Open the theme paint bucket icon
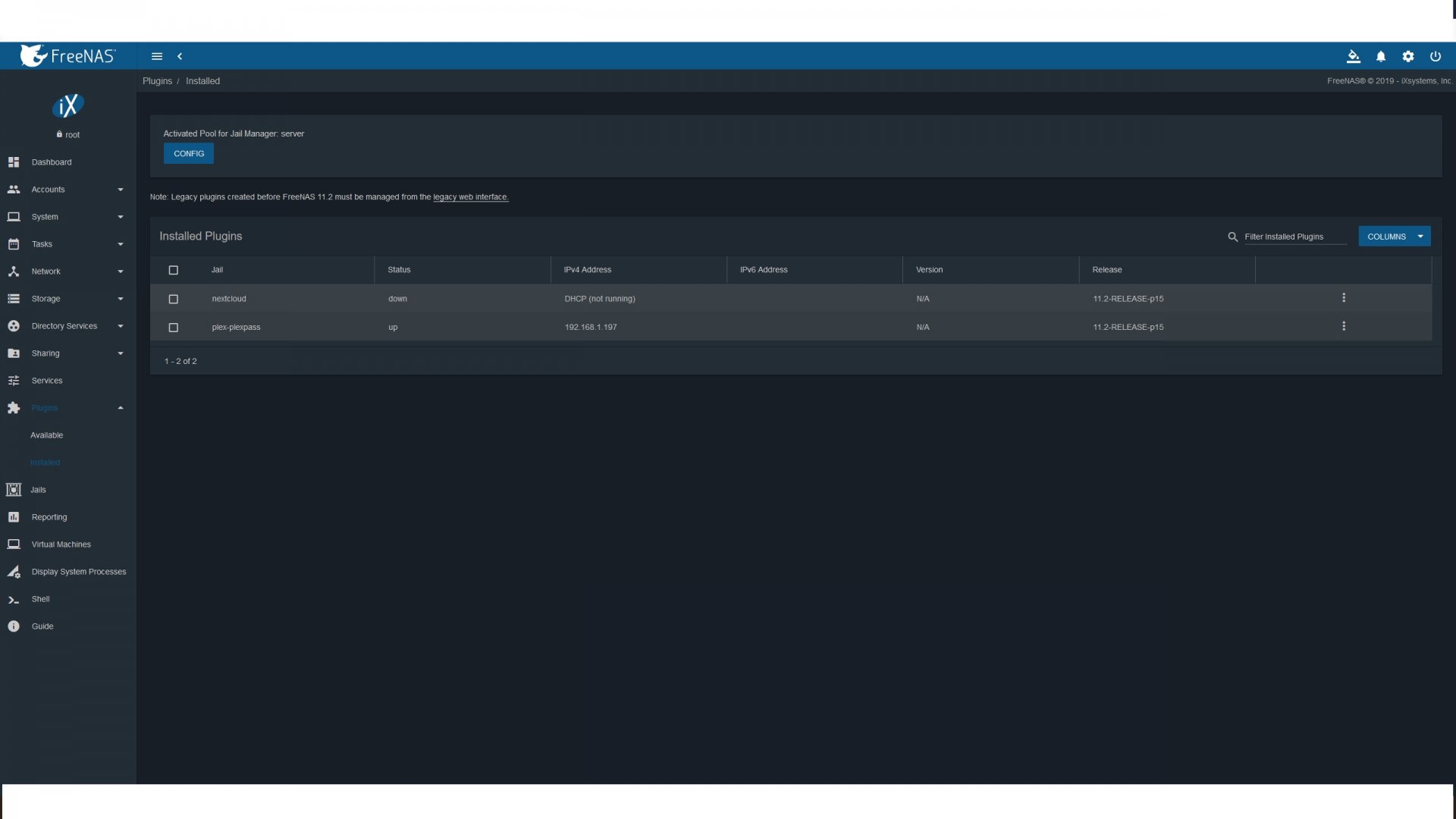Screen dimensions: 1456x819 coord(1353,56)
